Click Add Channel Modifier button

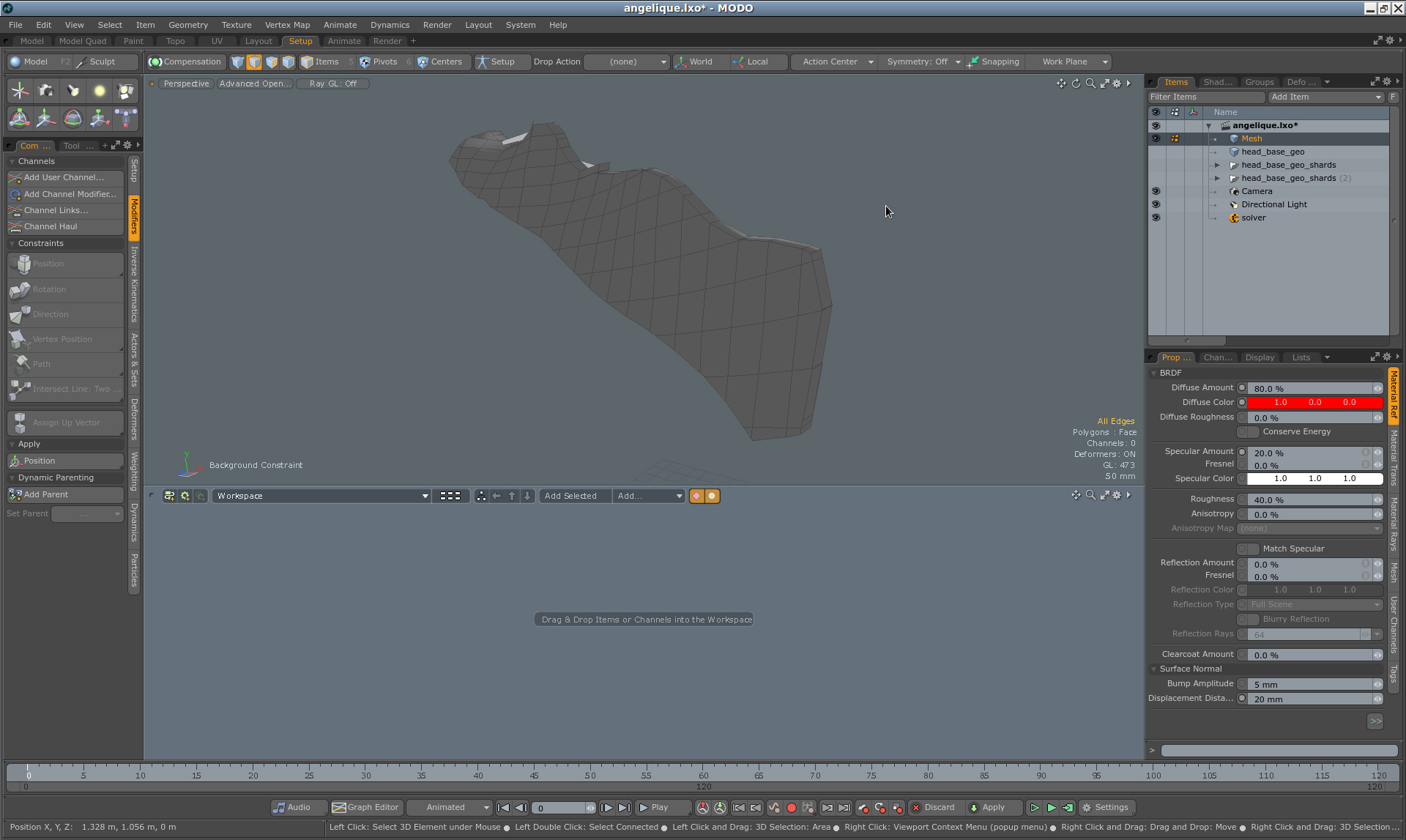point(65,194)
